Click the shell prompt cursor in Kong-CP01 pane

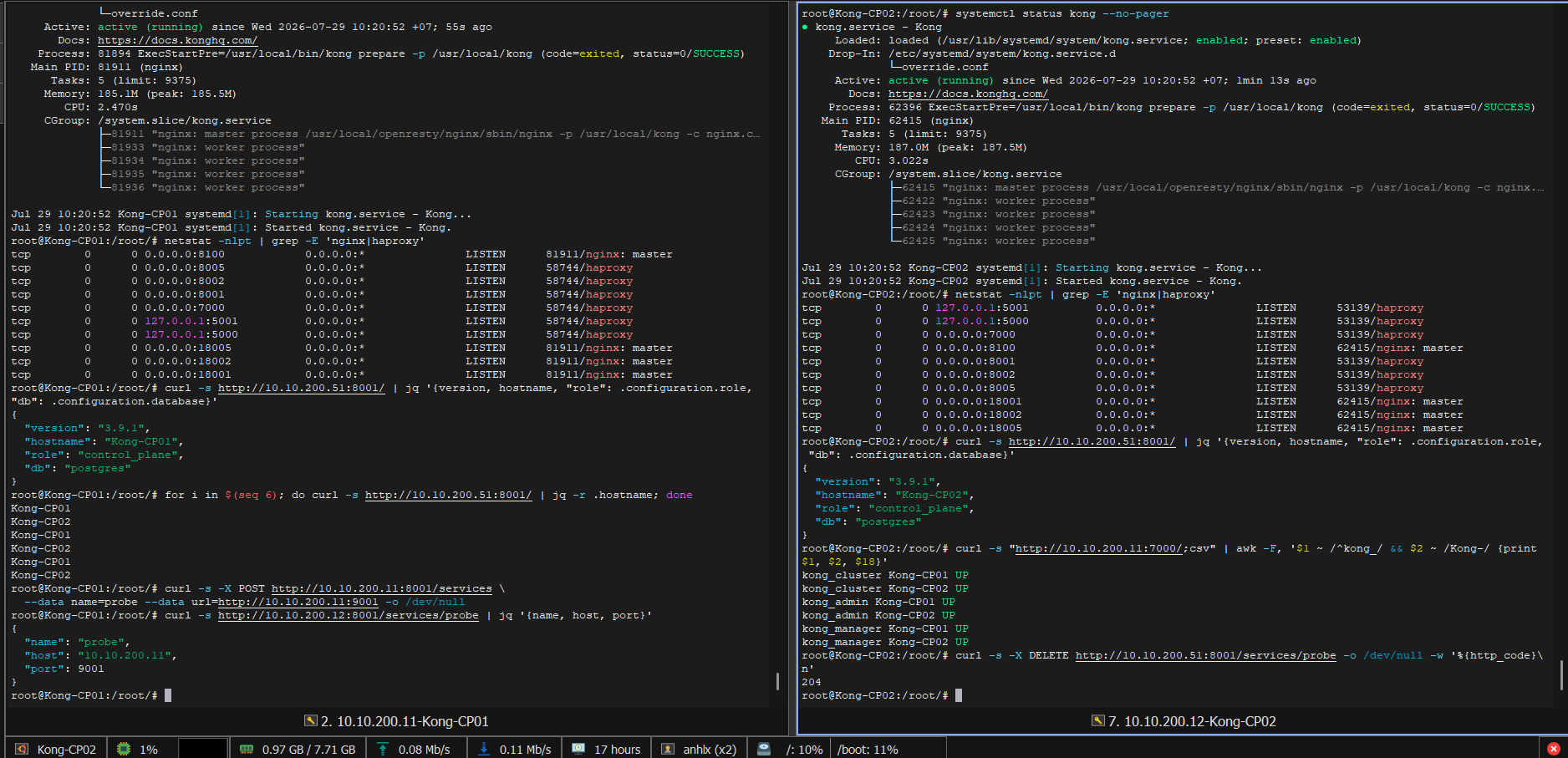pyautogui.click(x=168, y=695)
